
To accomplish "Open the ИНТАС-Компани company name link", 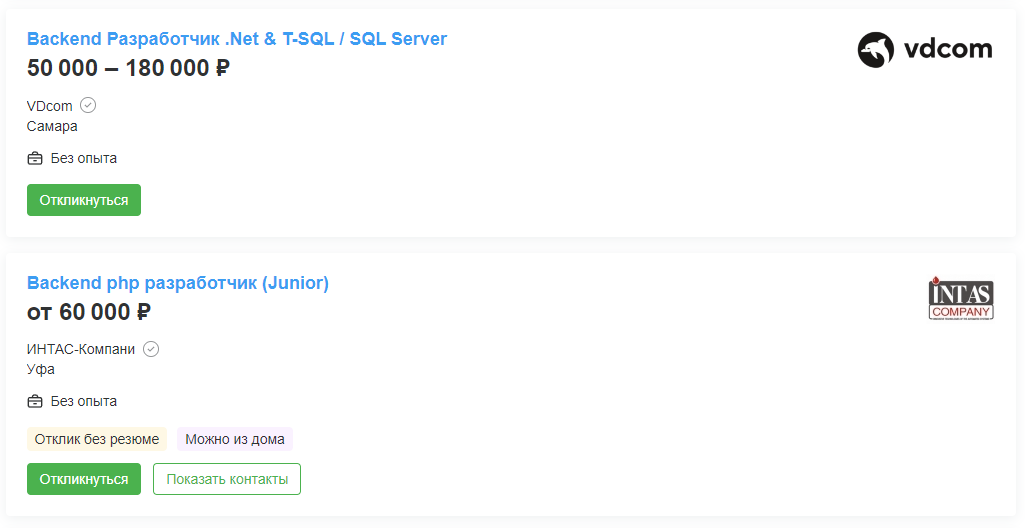I will coord(81,349).
